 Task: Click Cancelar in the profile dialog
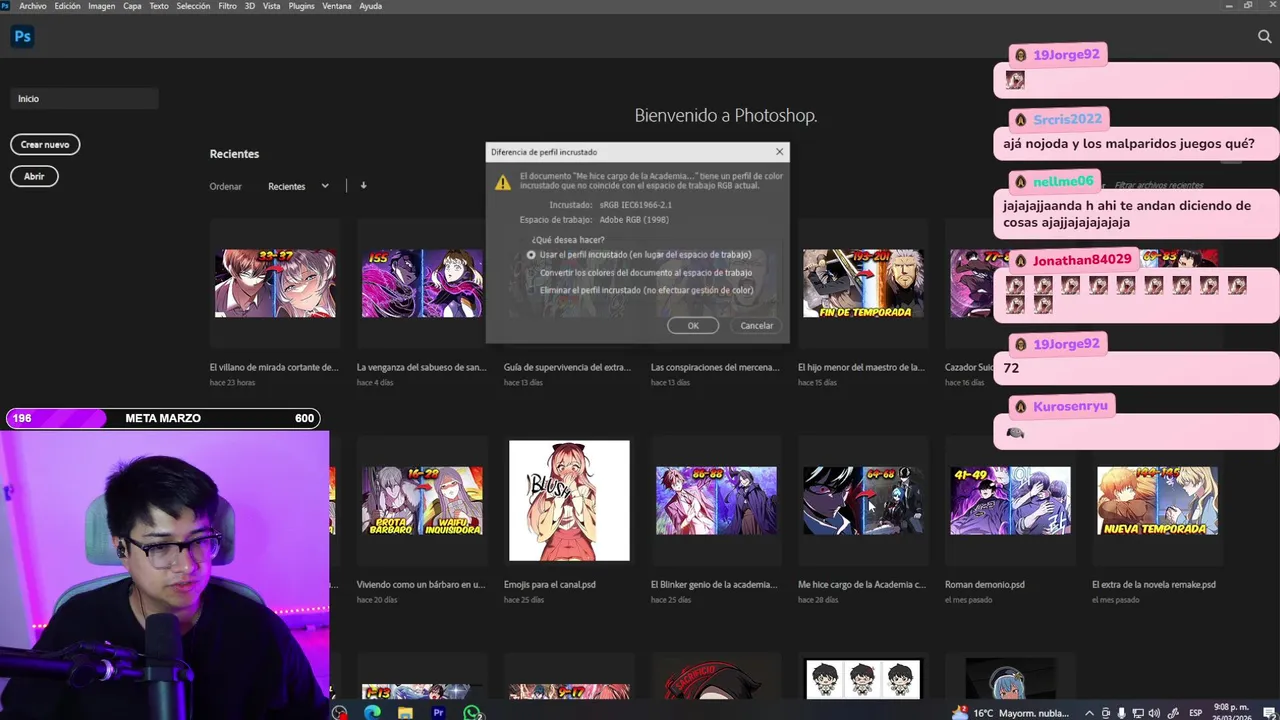[757, 326]
